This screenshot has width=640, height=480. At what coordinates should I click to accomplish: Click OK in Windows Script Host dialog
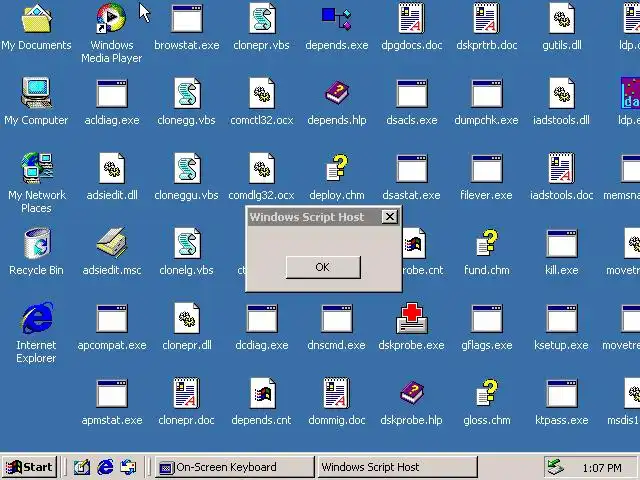323,267
